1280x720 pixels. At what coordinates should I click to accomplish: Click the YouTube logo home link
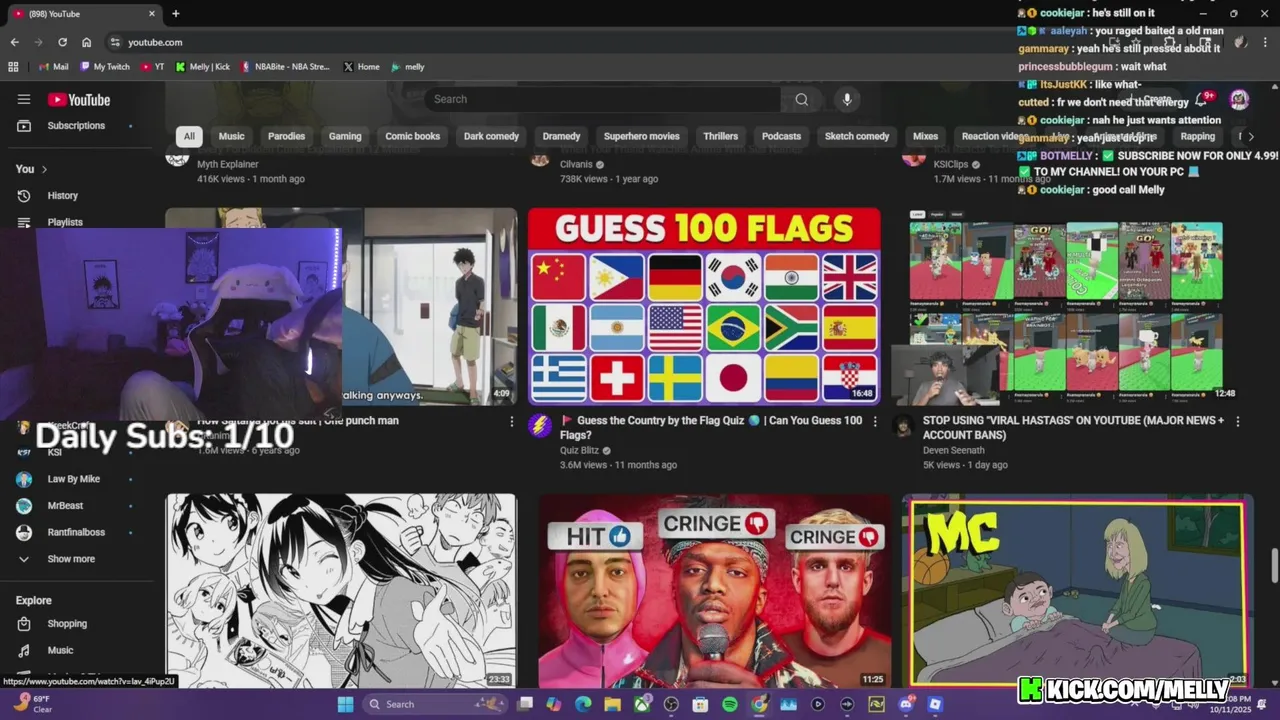click(x=78, y=99)
